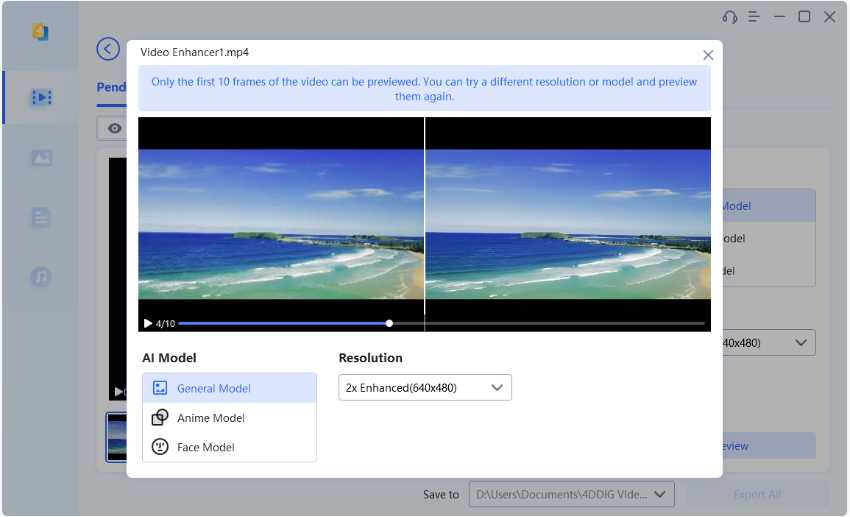Select the video thumbnail behind the dialog

[x=116, y=438]
